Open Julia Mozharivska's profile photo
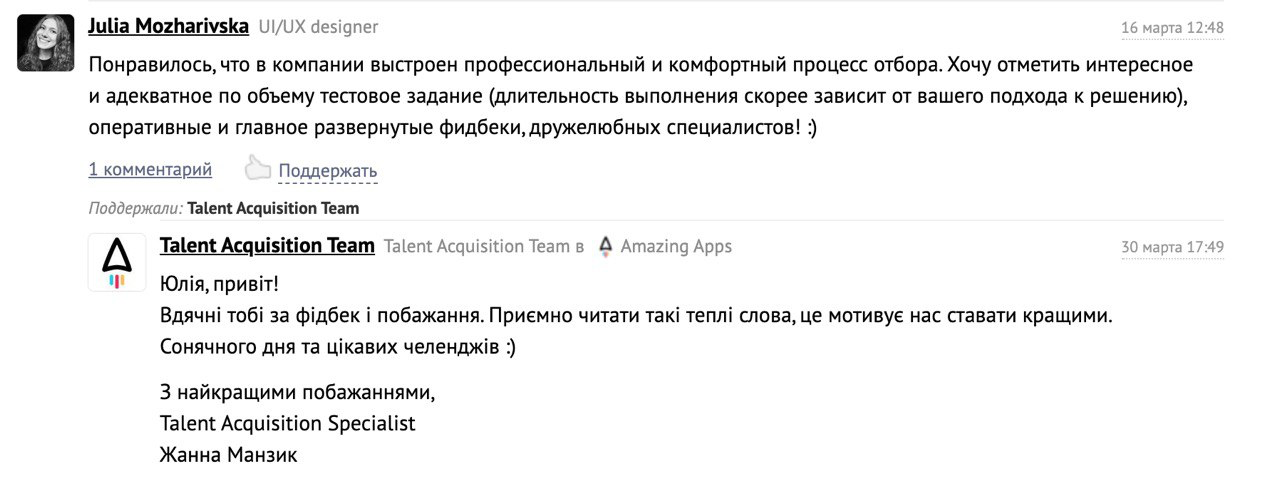The height and width of the screenshot is (499, 1280). point(45,43)
